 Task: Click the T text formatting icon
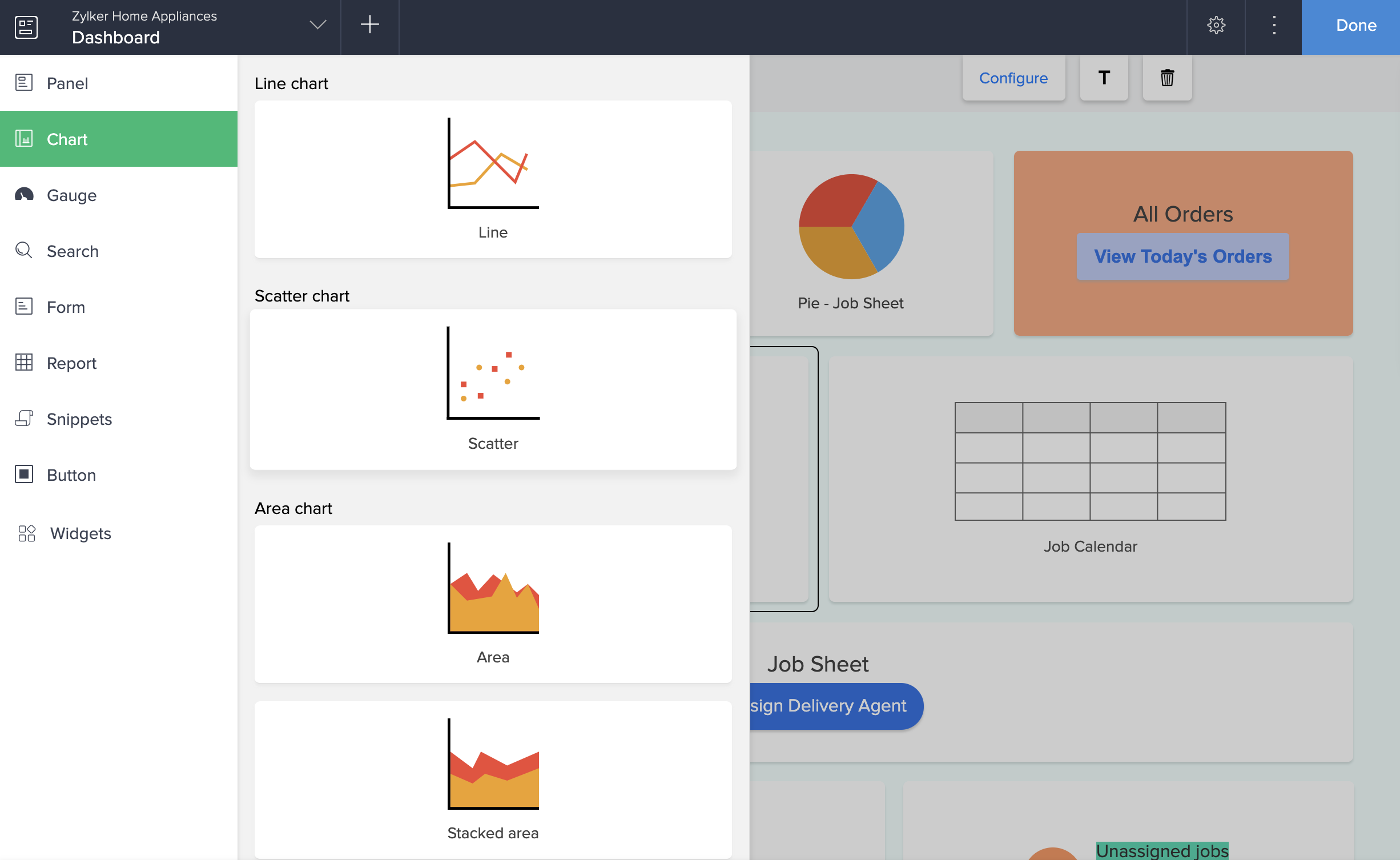pos(1104,78)
